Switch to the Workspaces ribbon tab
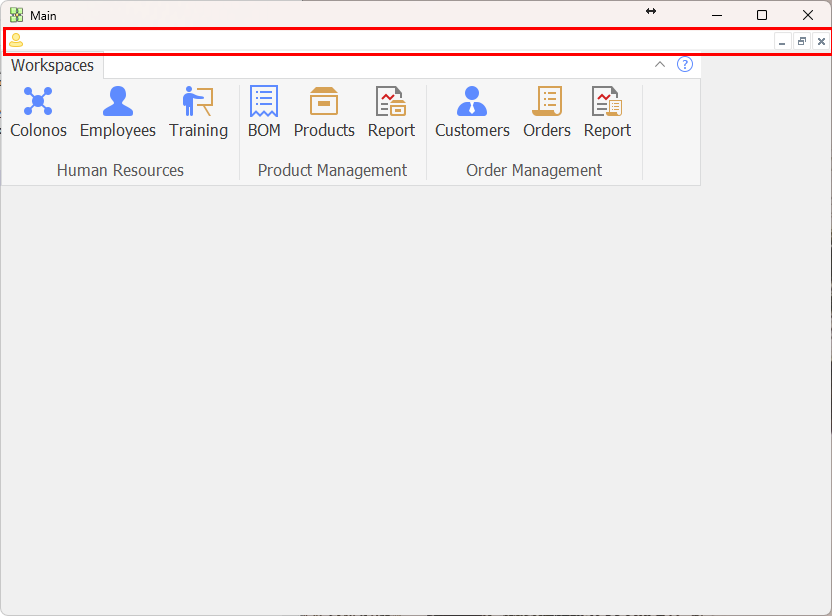Image resolution: width=832 pixels, height=616 pixels. (x=53, y=66)
